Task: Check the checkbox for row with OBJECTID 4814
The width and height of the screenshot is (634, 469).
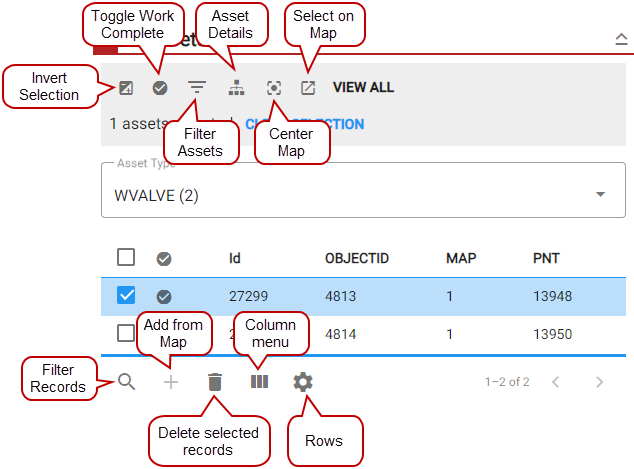Action: pos(125,333)
